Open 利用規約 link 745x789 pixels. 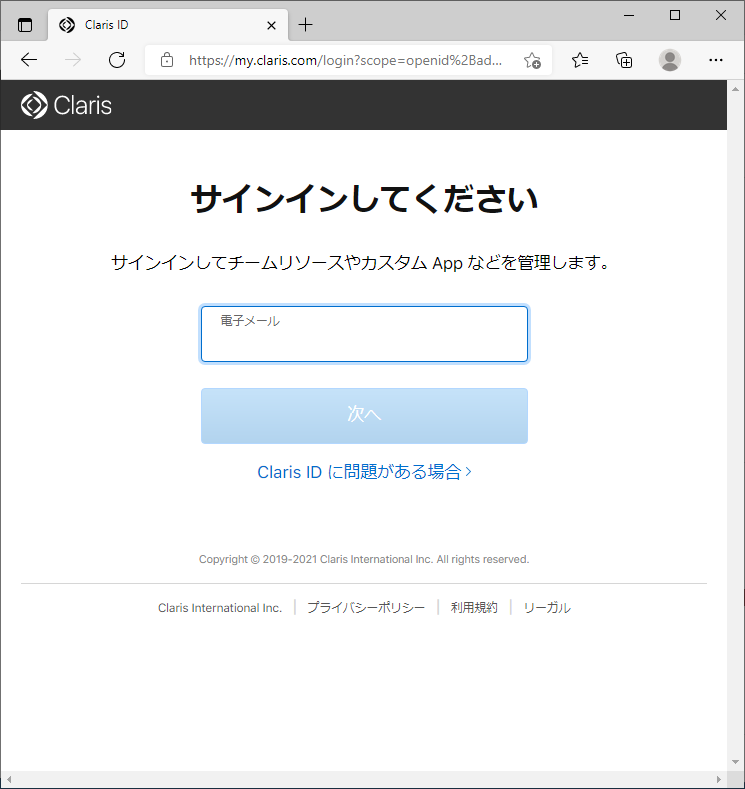pos(474,608)
